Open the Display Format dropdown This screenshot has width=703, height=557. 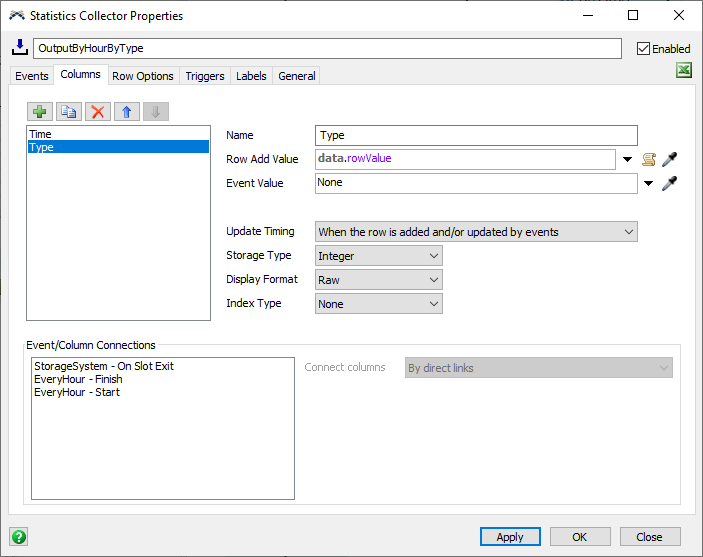(x=378, y=280)
